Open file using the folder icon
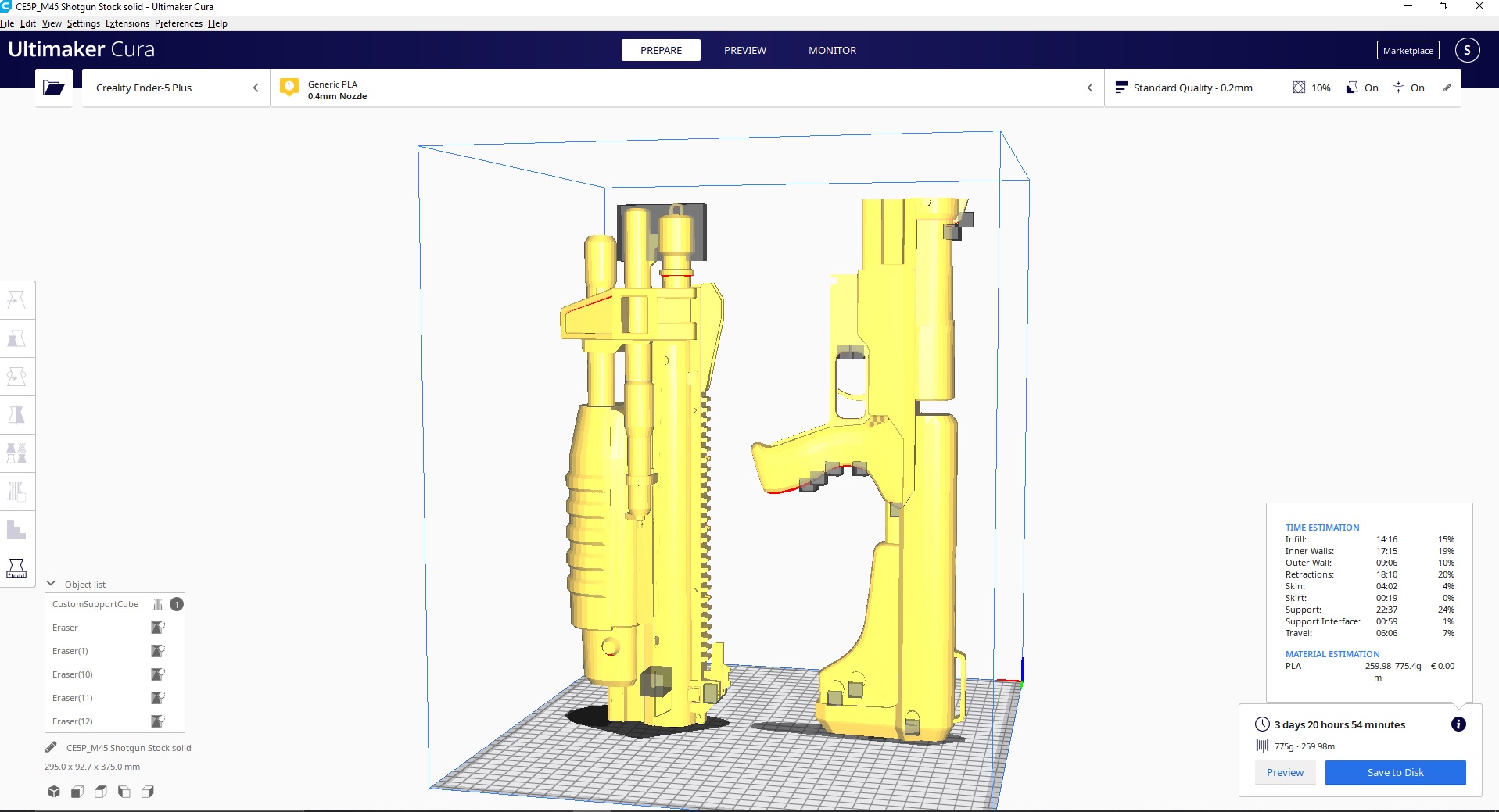Image resolution: width=1499 pixels, height=812 pixels. point(53,88)
